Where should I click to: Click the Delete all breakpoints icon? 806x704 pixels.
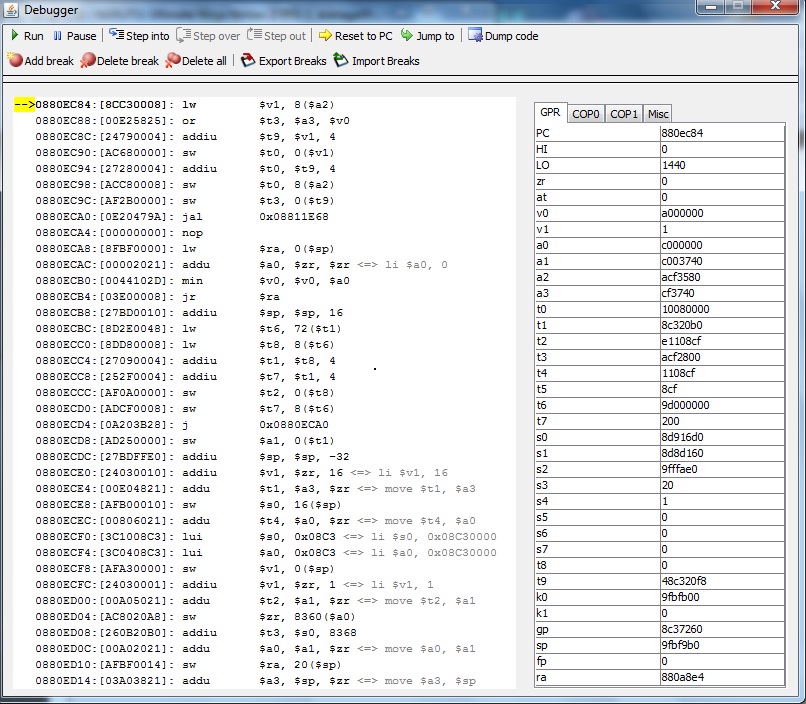(173, 60)
